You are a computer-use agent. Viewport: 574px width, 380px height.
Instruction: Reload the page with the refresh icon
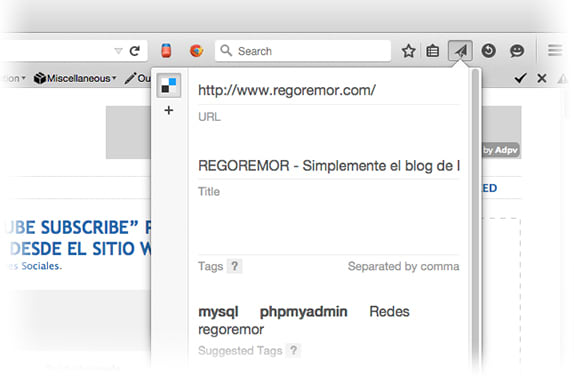pyautogui.click(x=135, y=51)
